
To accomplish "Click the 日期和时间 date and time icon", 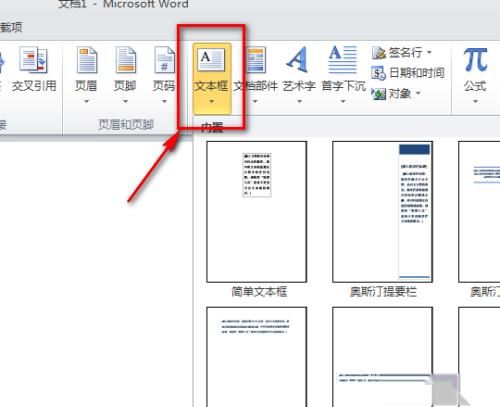I will click(x=379, y=73).
